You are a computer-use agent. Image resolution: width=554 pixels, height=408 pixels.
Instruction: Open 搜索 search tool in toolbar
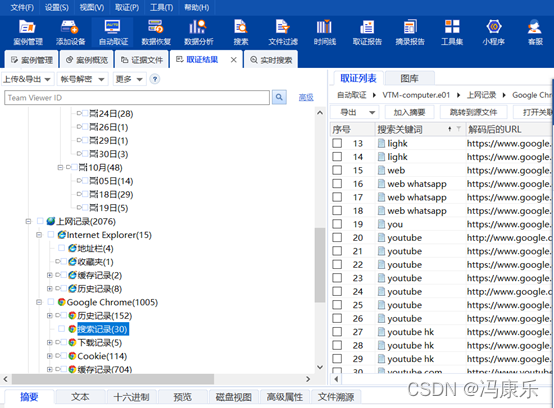(x=241, y=32)
